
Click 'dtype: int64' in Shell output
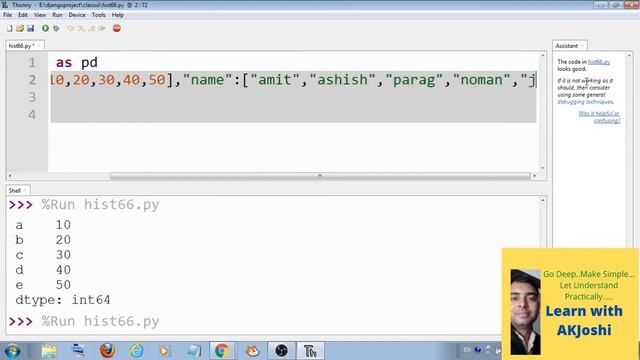63,300
